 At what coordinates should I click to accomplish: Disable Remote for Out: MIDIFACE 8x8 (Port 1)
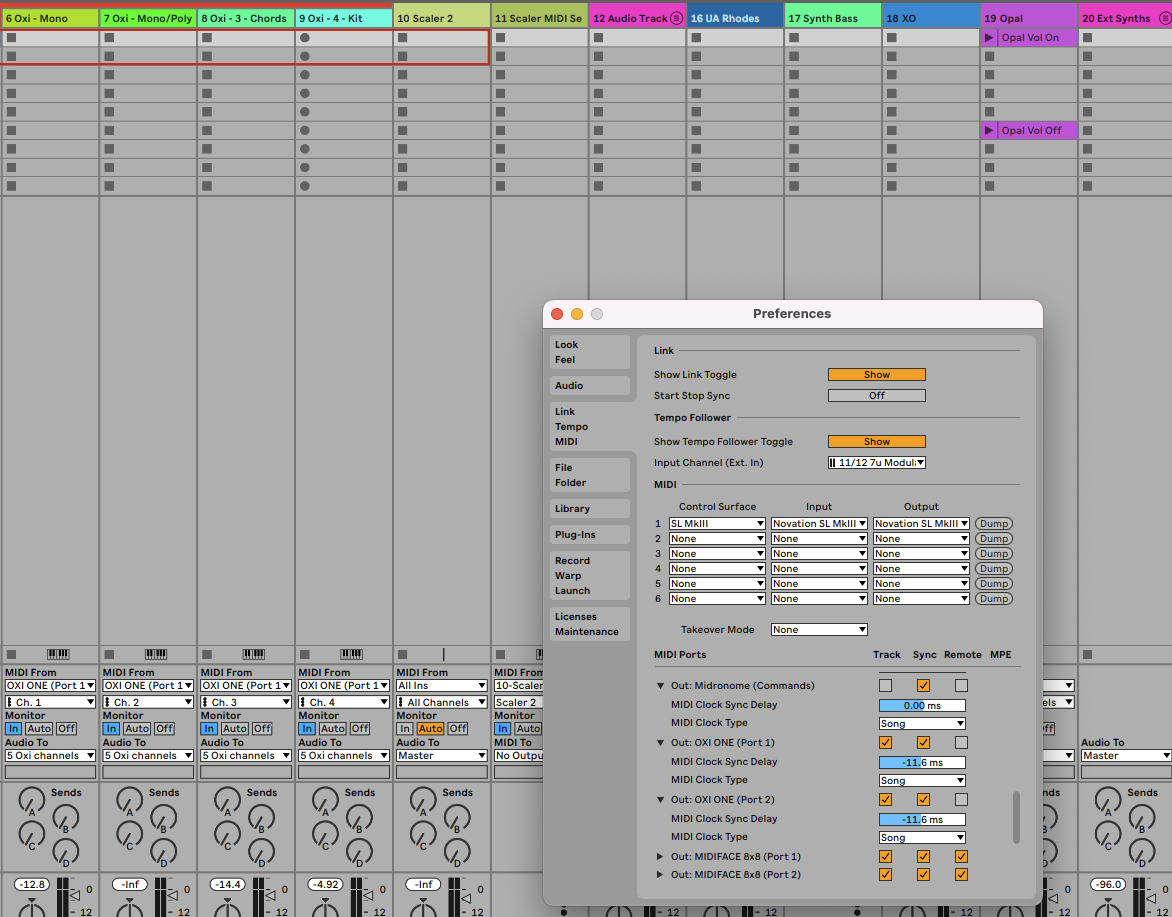pyautogui.click(x=962, y=856)
